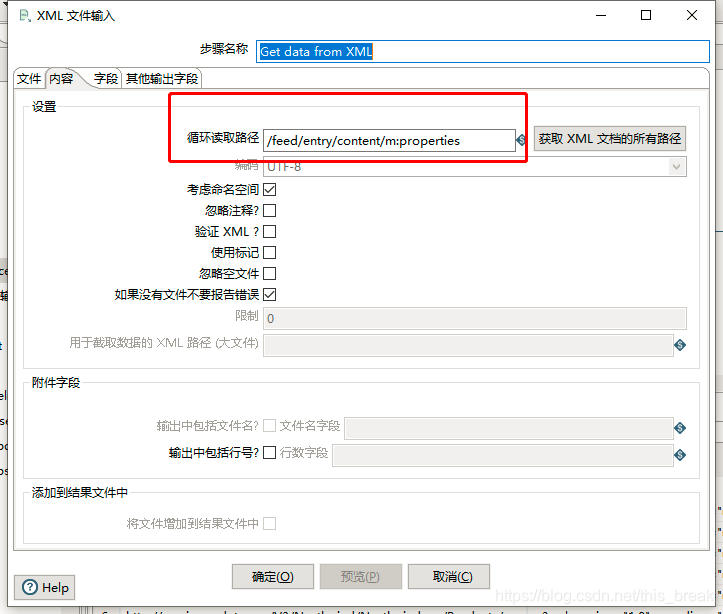Switch to the 内容 tab
Viewport: 723px width, 614px height.
pyautogui.click(x=61, y=79)
